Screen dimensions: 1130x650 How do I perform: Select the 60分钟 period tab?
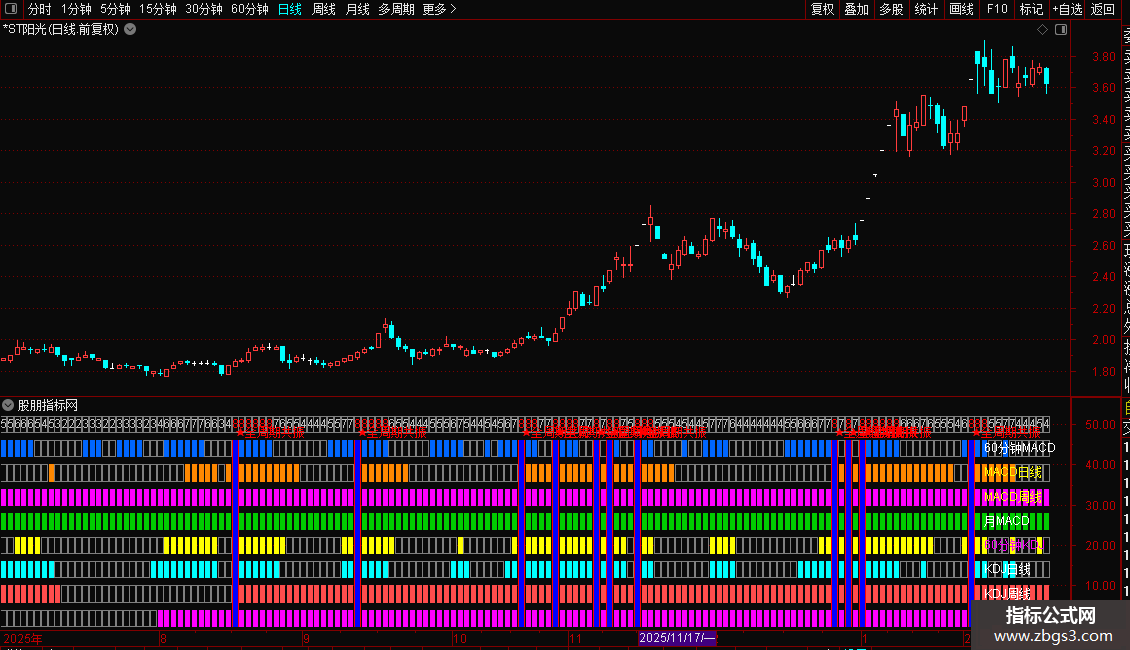tap(250, 9)
